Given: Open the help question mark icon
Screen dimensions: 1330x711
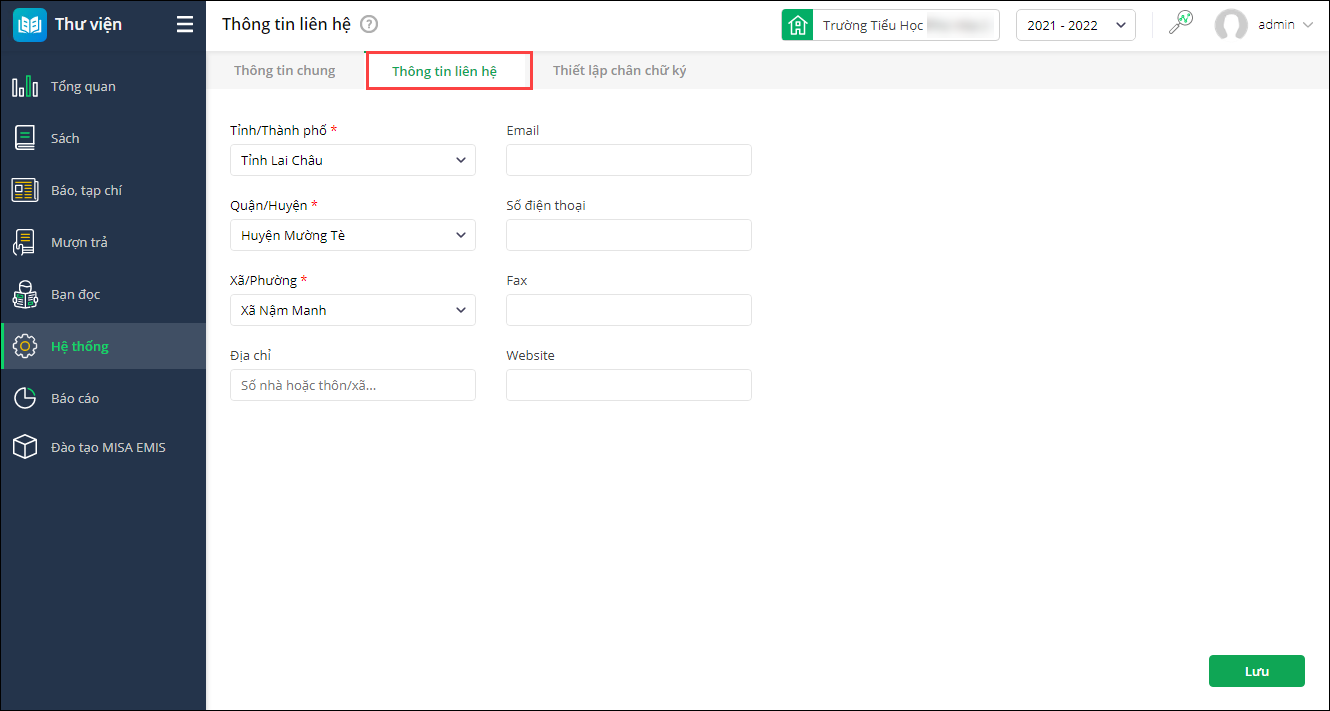Looking at the screenshot, I should tap(369, 25).
